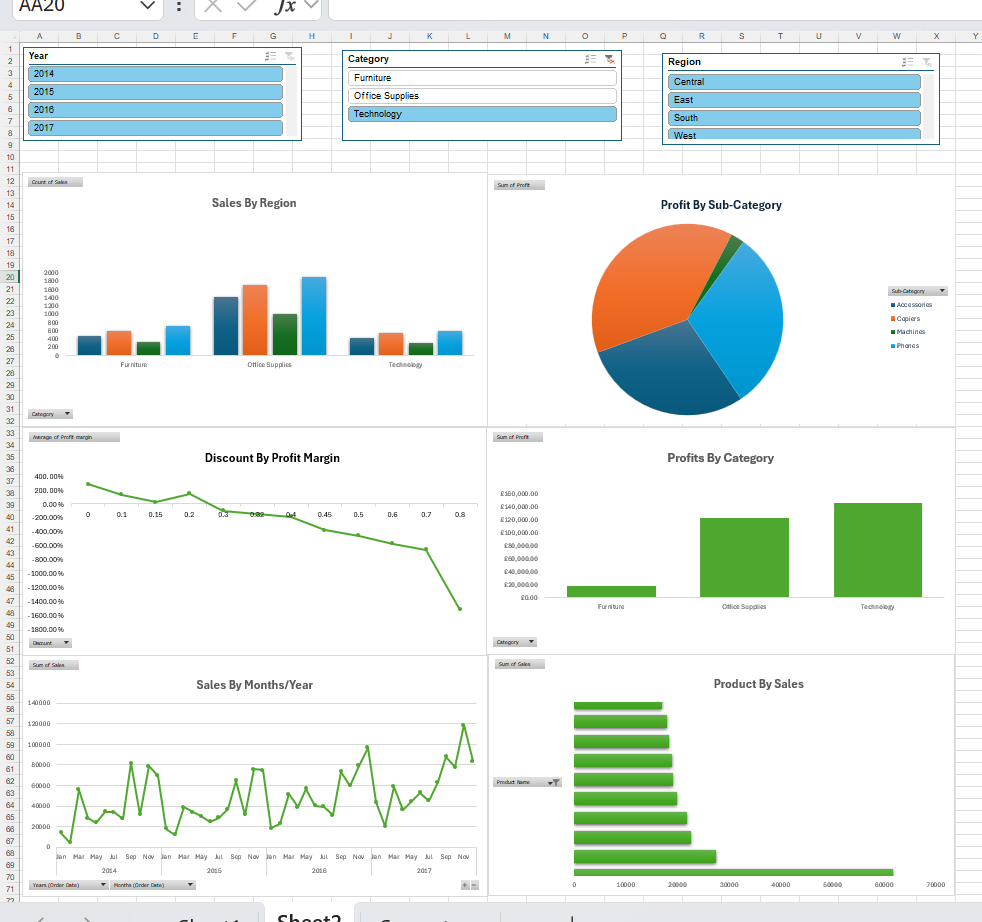
Task: Click the clear filter icon in Year slicer
Action: coord(289,57)
